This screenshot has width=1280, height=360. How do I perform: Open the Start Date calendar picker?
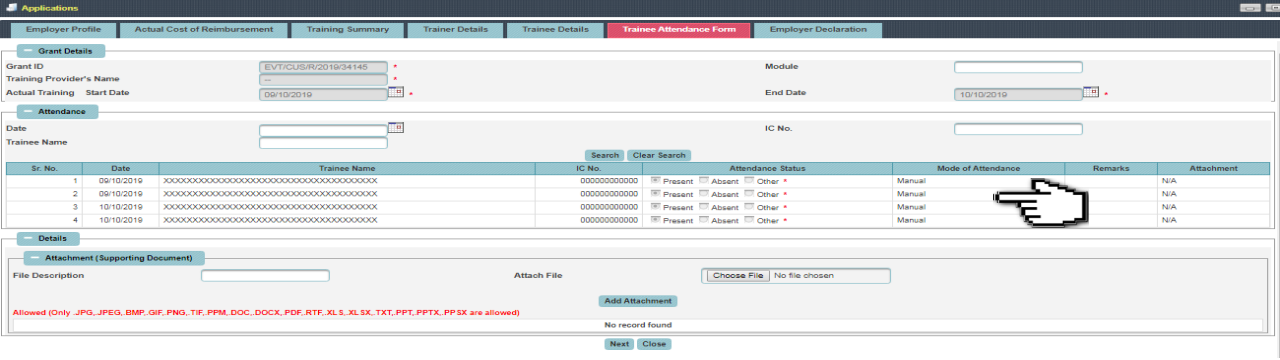[x=395, y=92]
